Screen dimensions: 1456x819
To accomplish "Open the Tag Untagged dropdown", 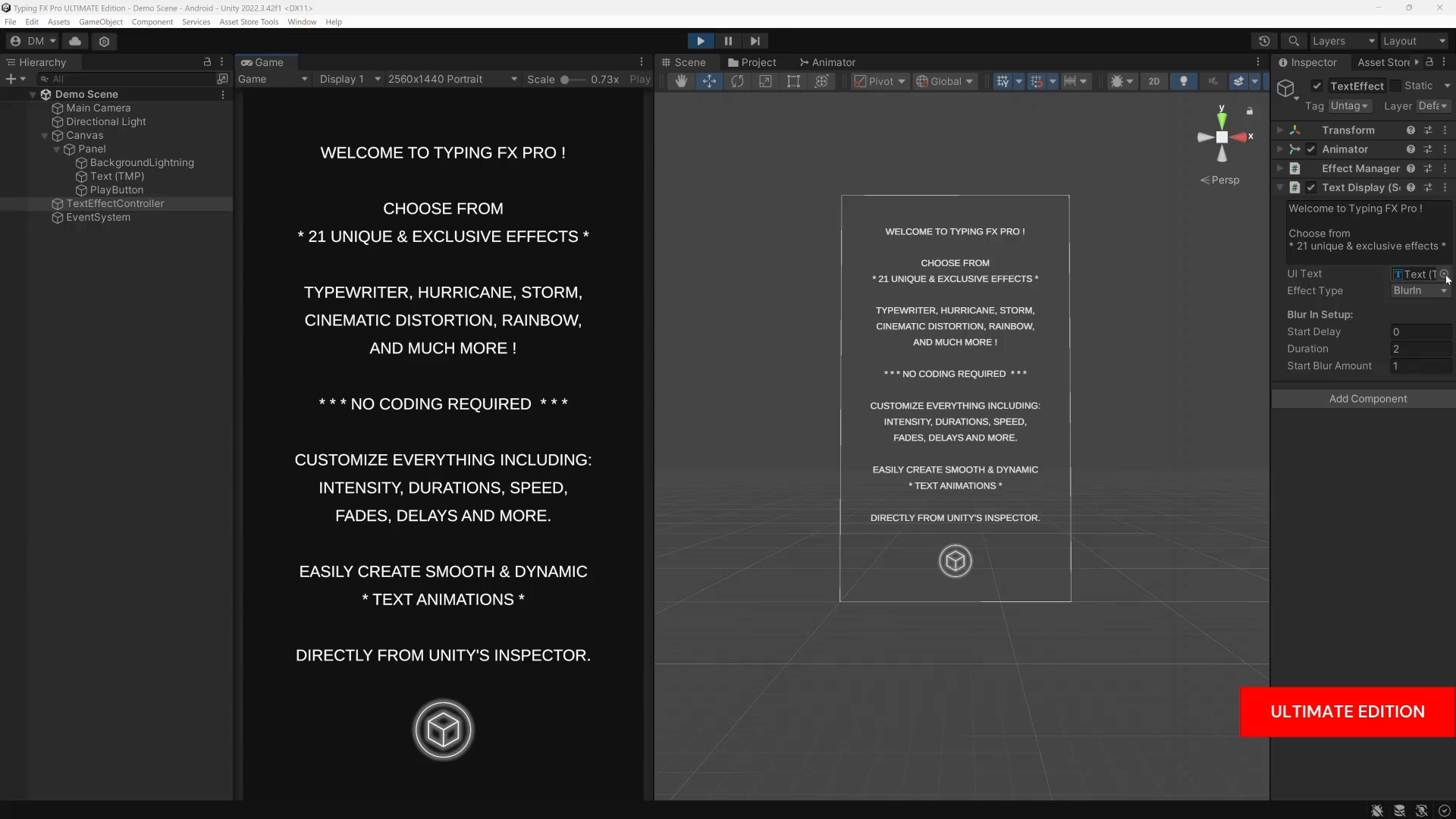I will click(x=1349, y=106).
